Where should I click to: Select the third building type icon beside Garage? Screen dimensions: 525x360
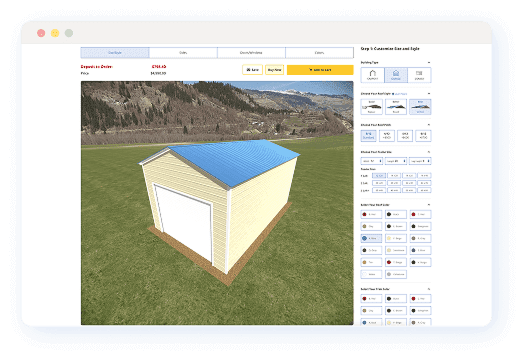coord(419,75)
